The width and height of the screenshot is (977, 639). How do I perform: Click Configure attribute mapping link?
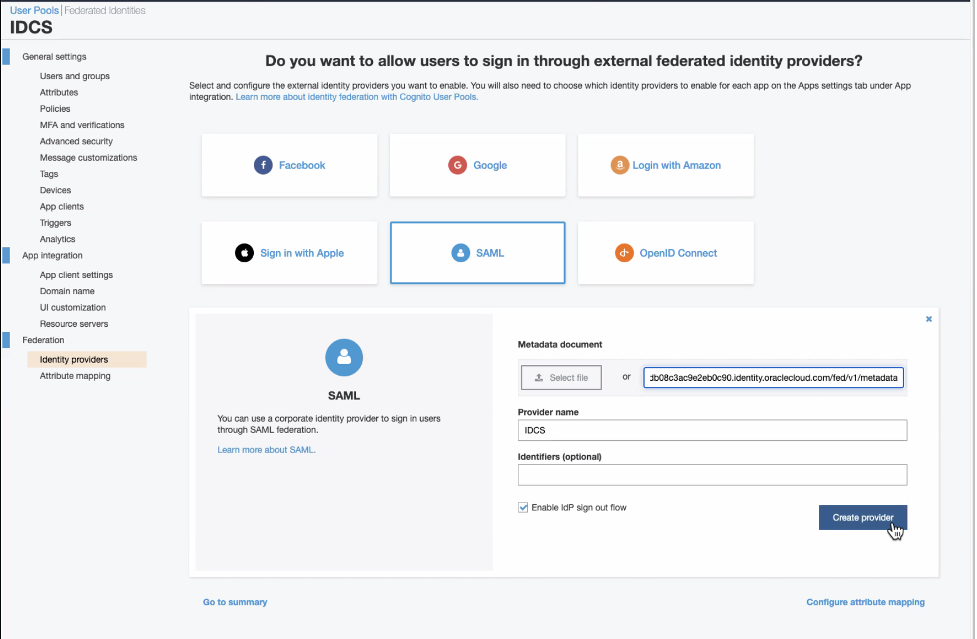[865, 602]
